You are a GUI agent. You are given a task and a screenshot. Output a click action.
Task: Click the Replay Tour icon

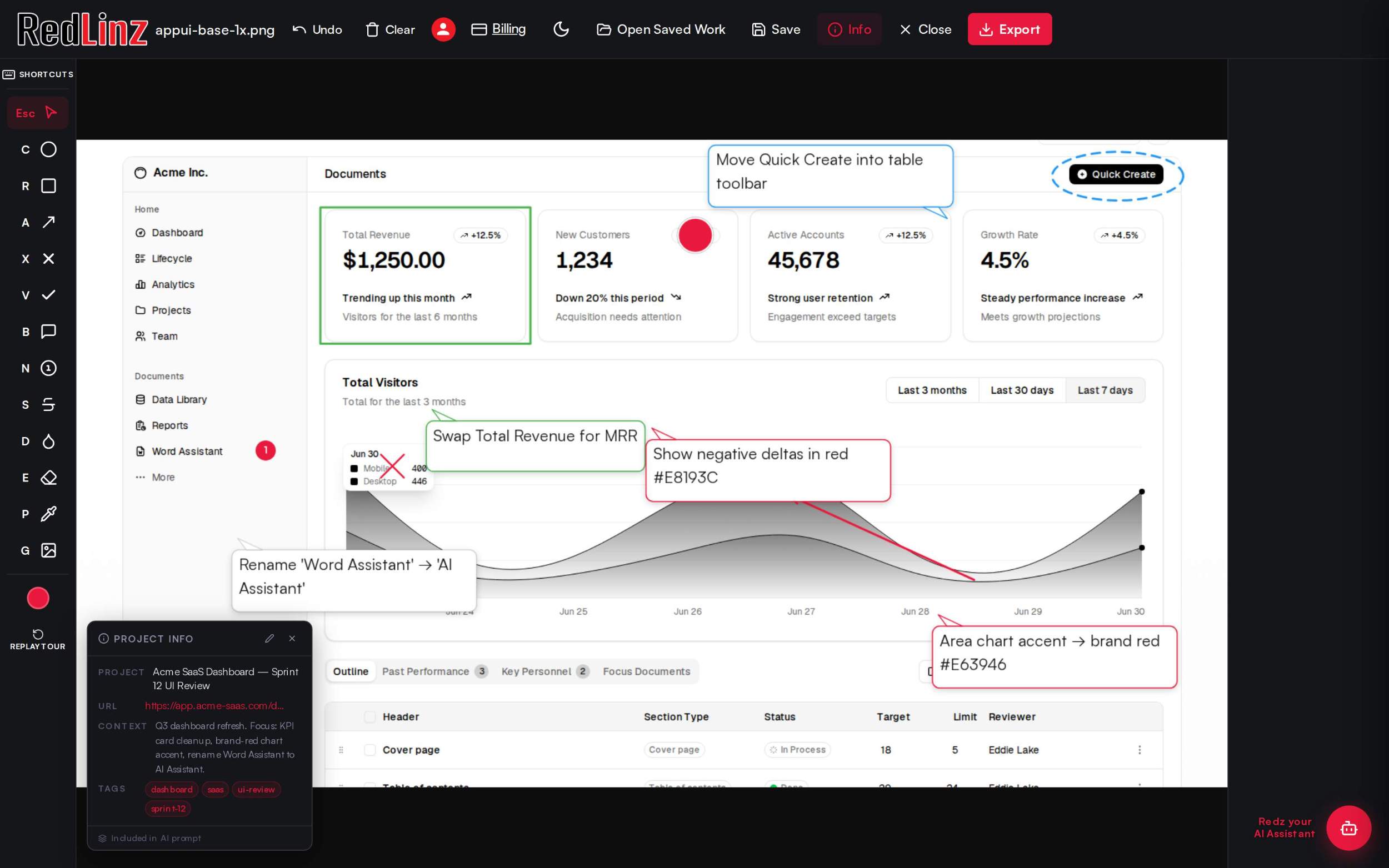pos(38,634)
